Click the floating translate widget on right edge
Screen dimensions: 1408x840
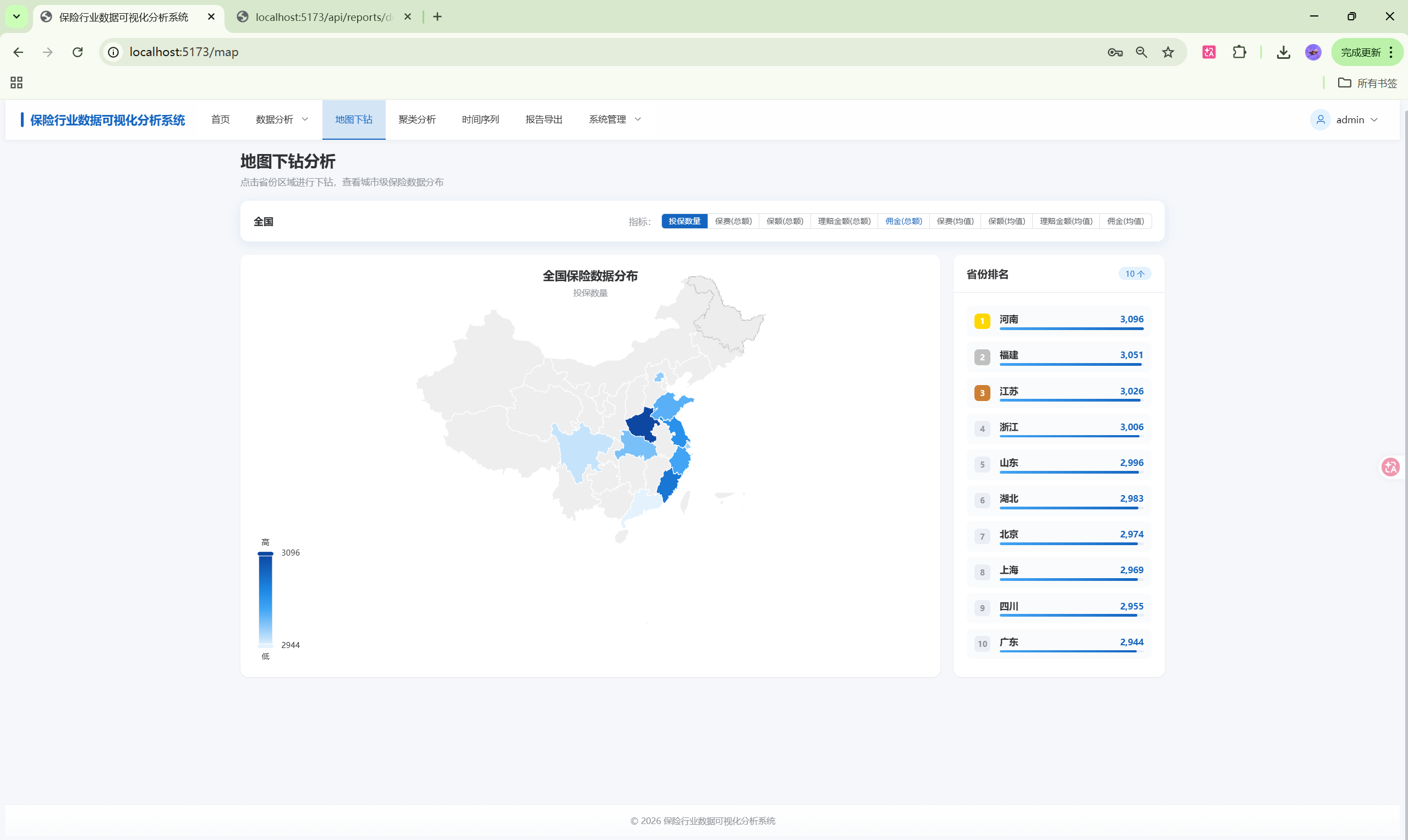click(x=1390, y=467)
